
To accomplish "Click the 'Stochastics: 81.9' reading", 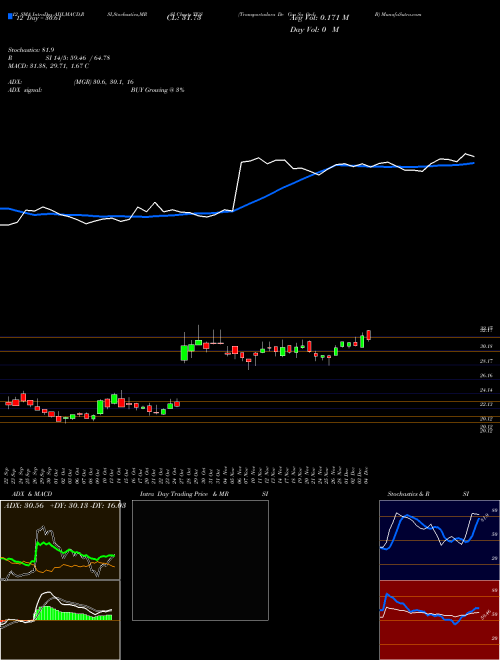I will click(31, 50).
